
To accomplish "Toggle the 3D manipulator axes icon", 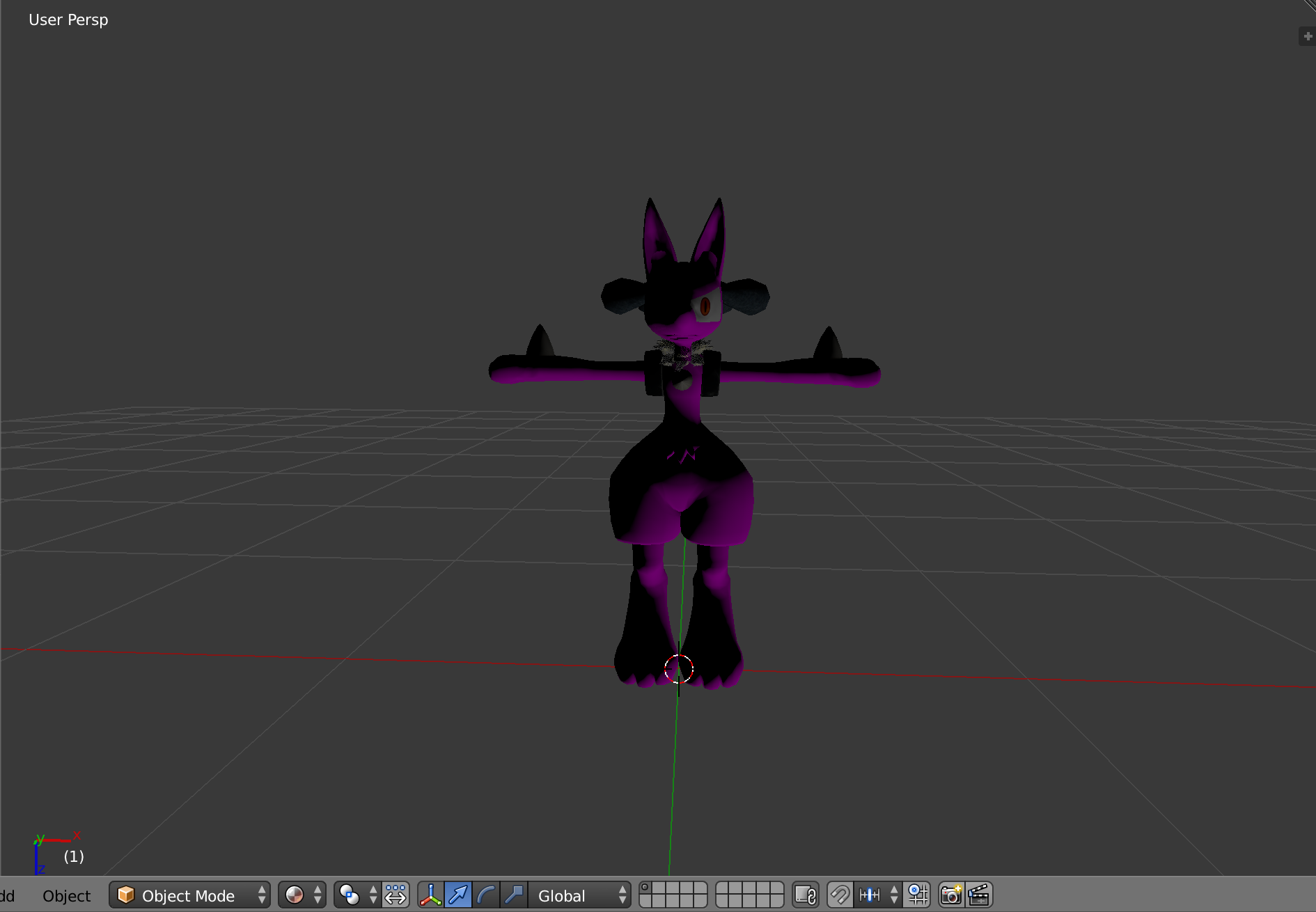I will click(430, 895).
